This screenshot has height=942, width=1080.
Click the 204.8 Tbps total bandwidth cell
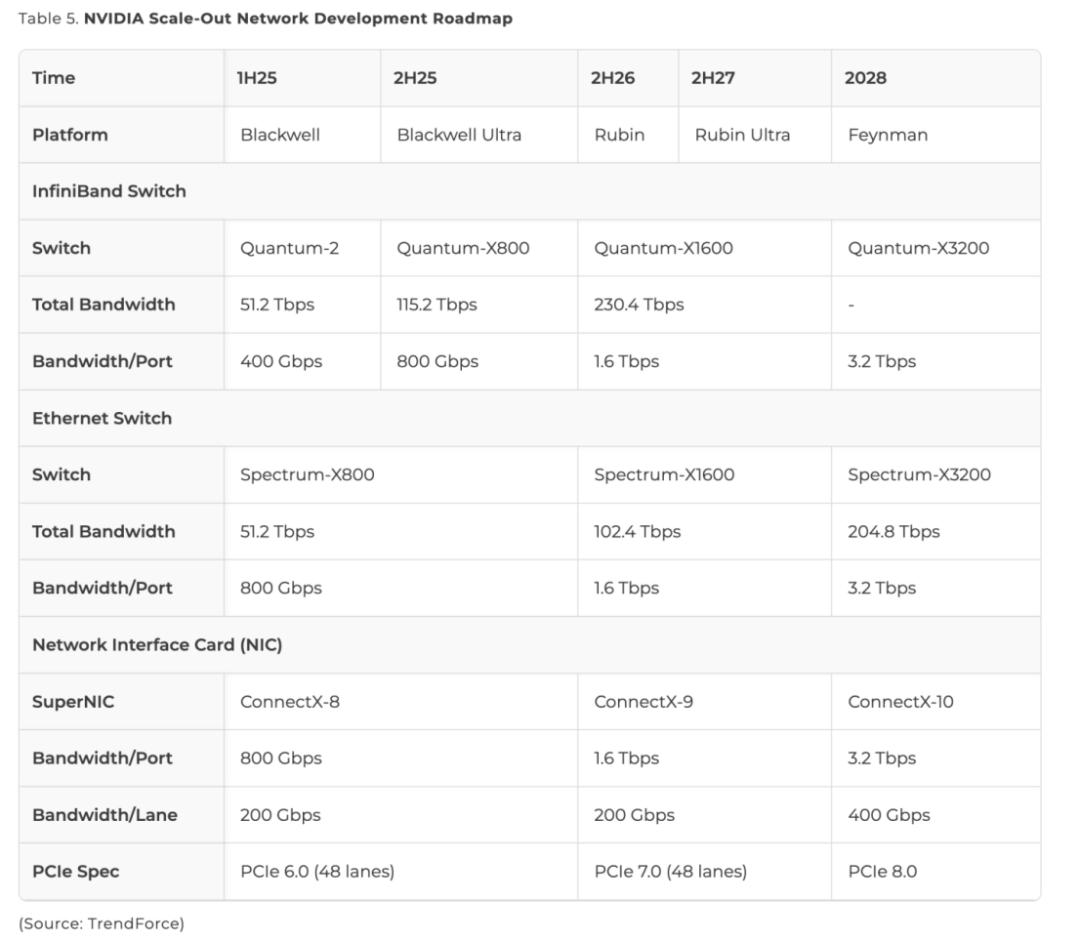pos(894,532)
